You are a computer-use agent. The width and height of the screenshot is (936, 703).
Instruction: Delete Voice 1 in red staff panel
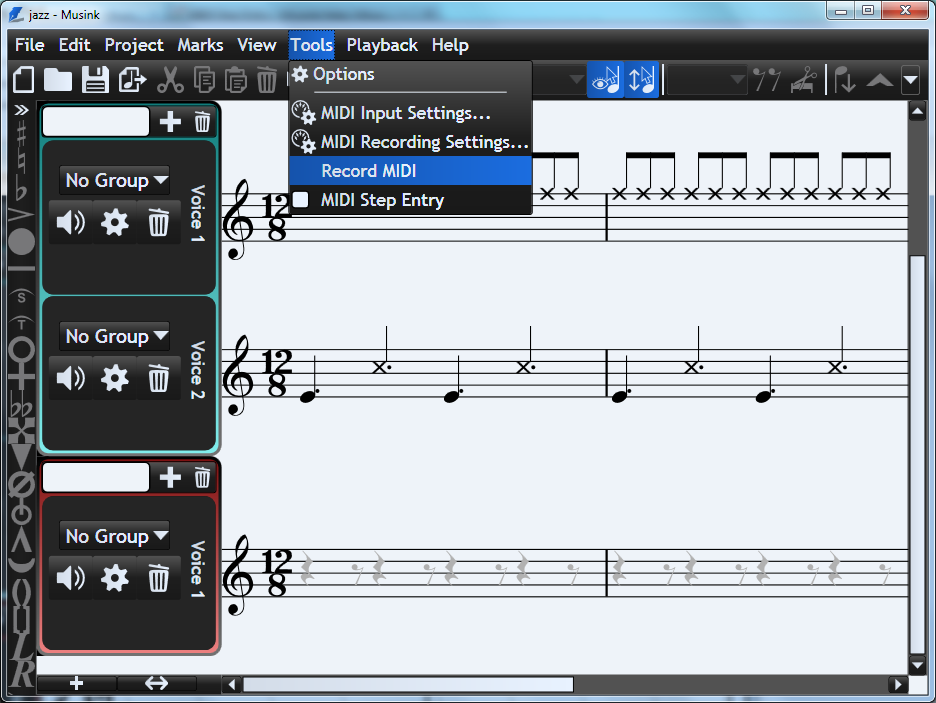point(158,578)
